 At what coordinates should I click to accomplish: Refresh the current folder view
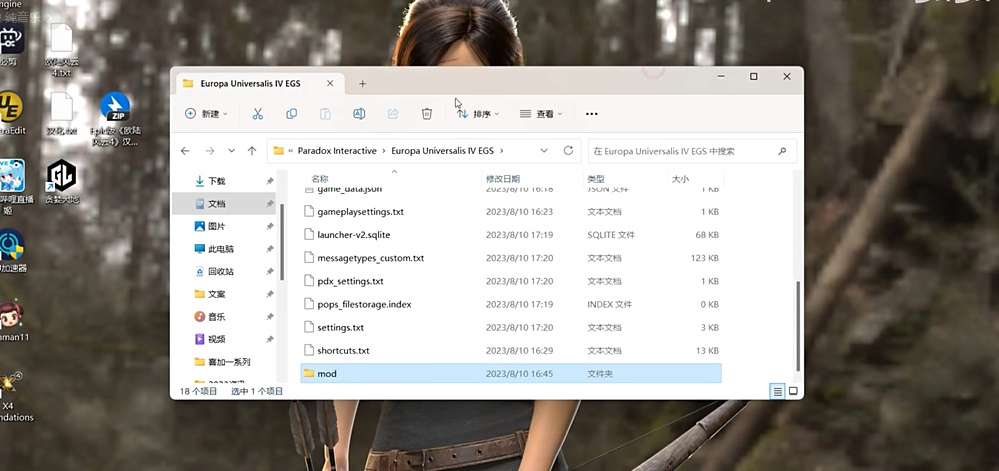(x=568, y=151)
